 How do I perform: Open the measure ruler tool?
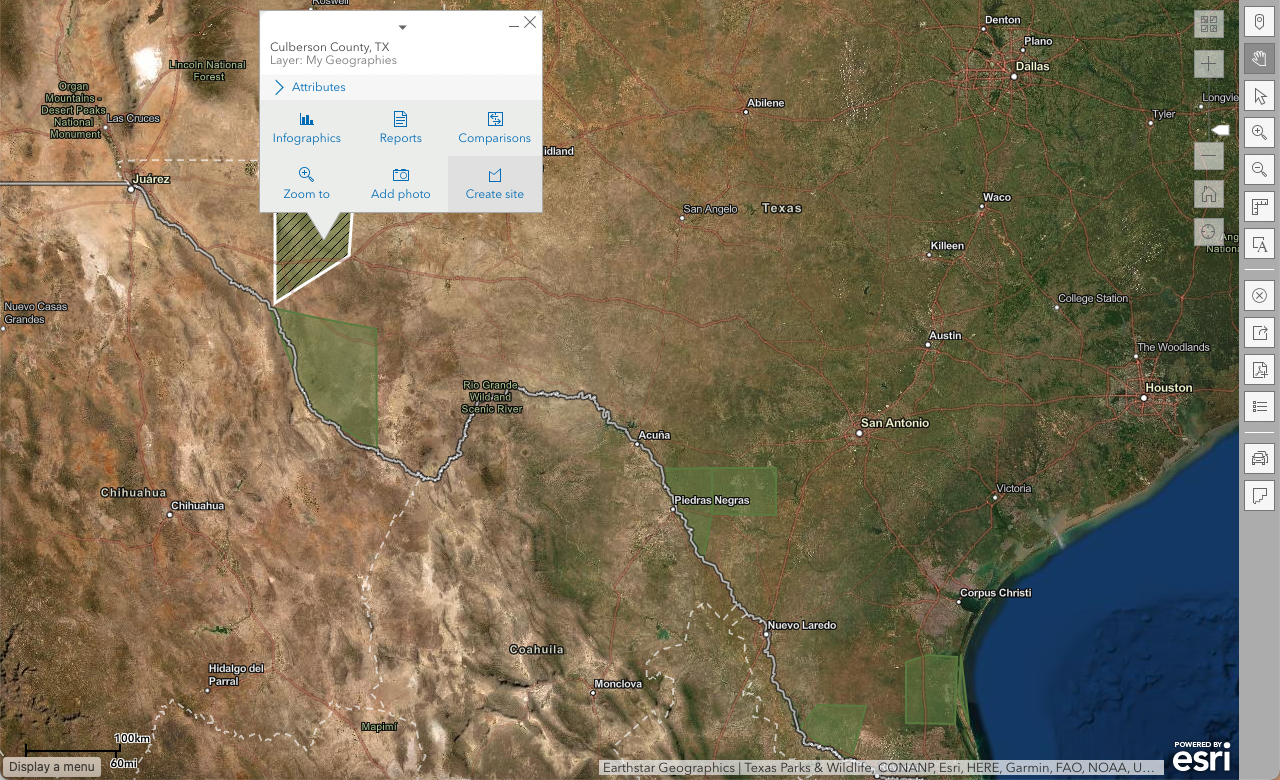click(1259, 208)
